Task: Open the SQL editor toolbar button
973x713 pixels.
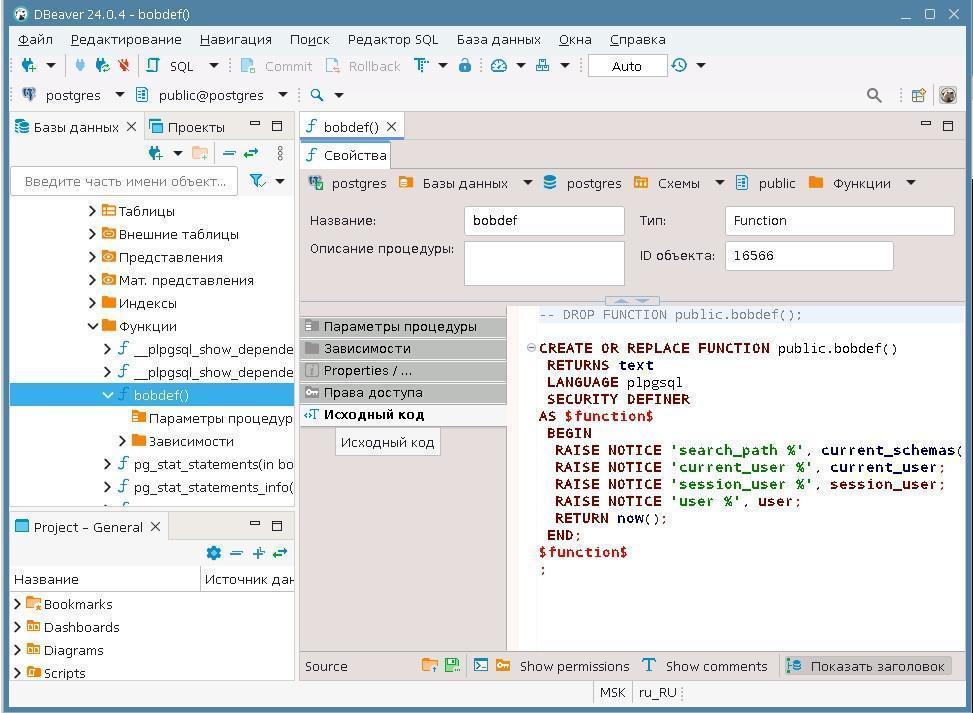Action: (x=170, y=66)
